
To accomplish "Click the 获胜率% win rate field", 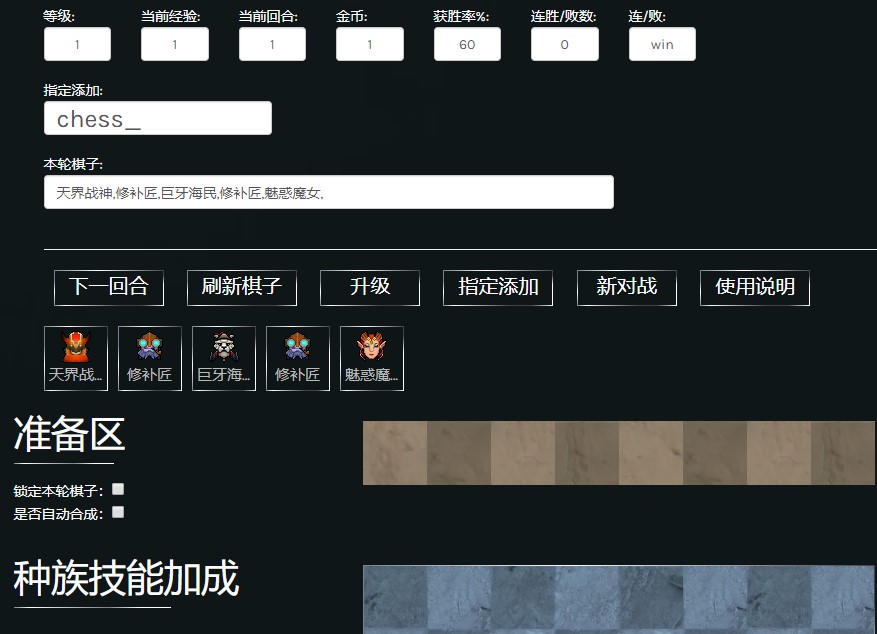I will pos(466,44).
